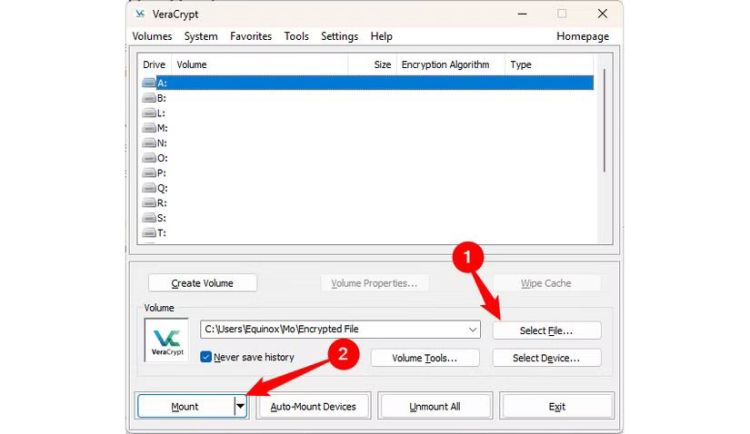Open the Tools menu
Image resolution: width=750 pixels, height=434 pixels.
point(296,36)
